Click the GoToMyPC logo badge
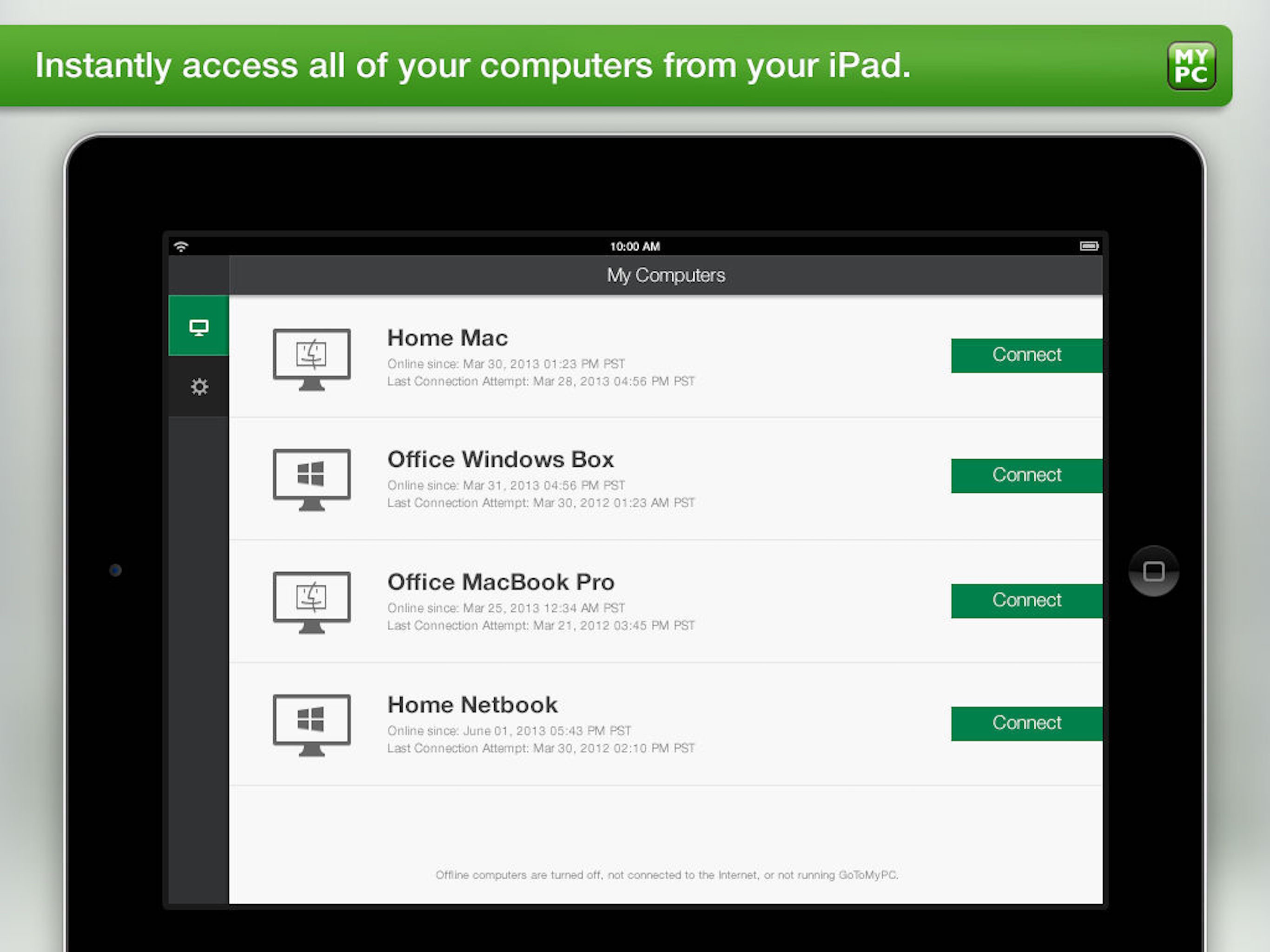This screenshot has width=1270, height=952. point(1191,66)
